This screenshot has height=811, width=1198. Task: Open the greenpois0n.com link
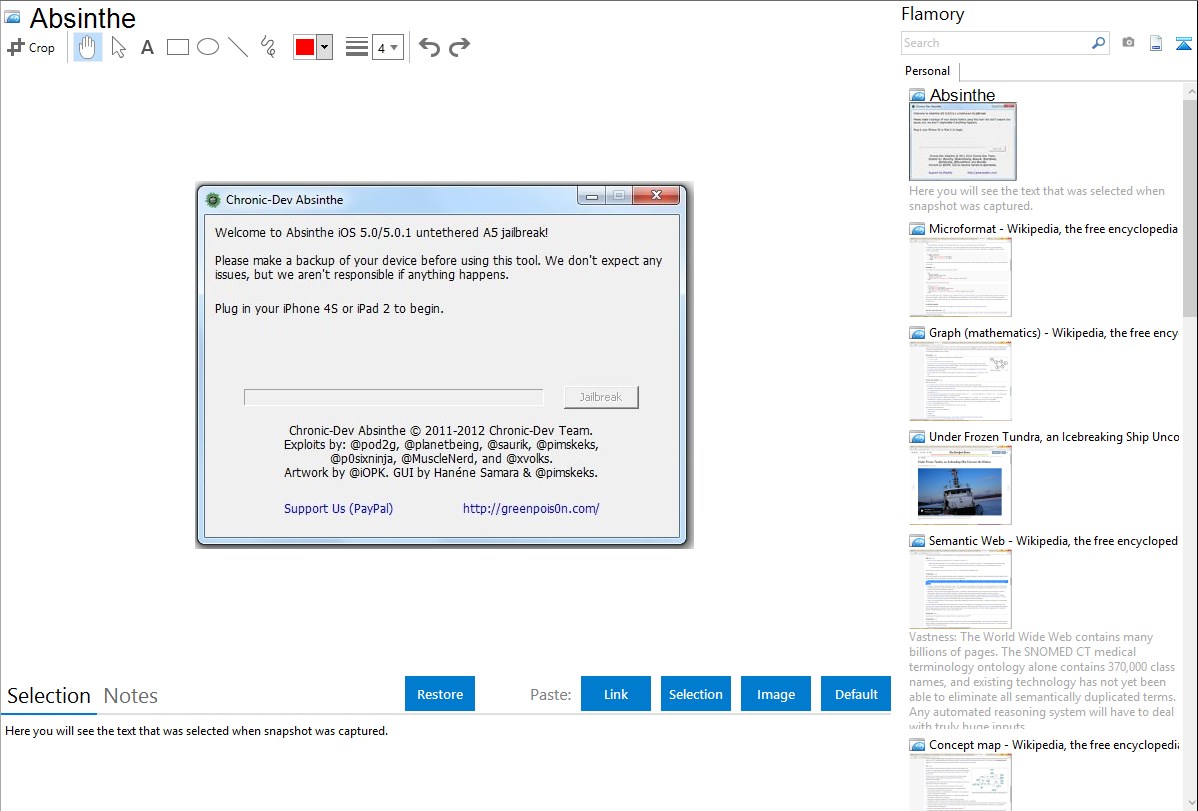tap(531, 508)
